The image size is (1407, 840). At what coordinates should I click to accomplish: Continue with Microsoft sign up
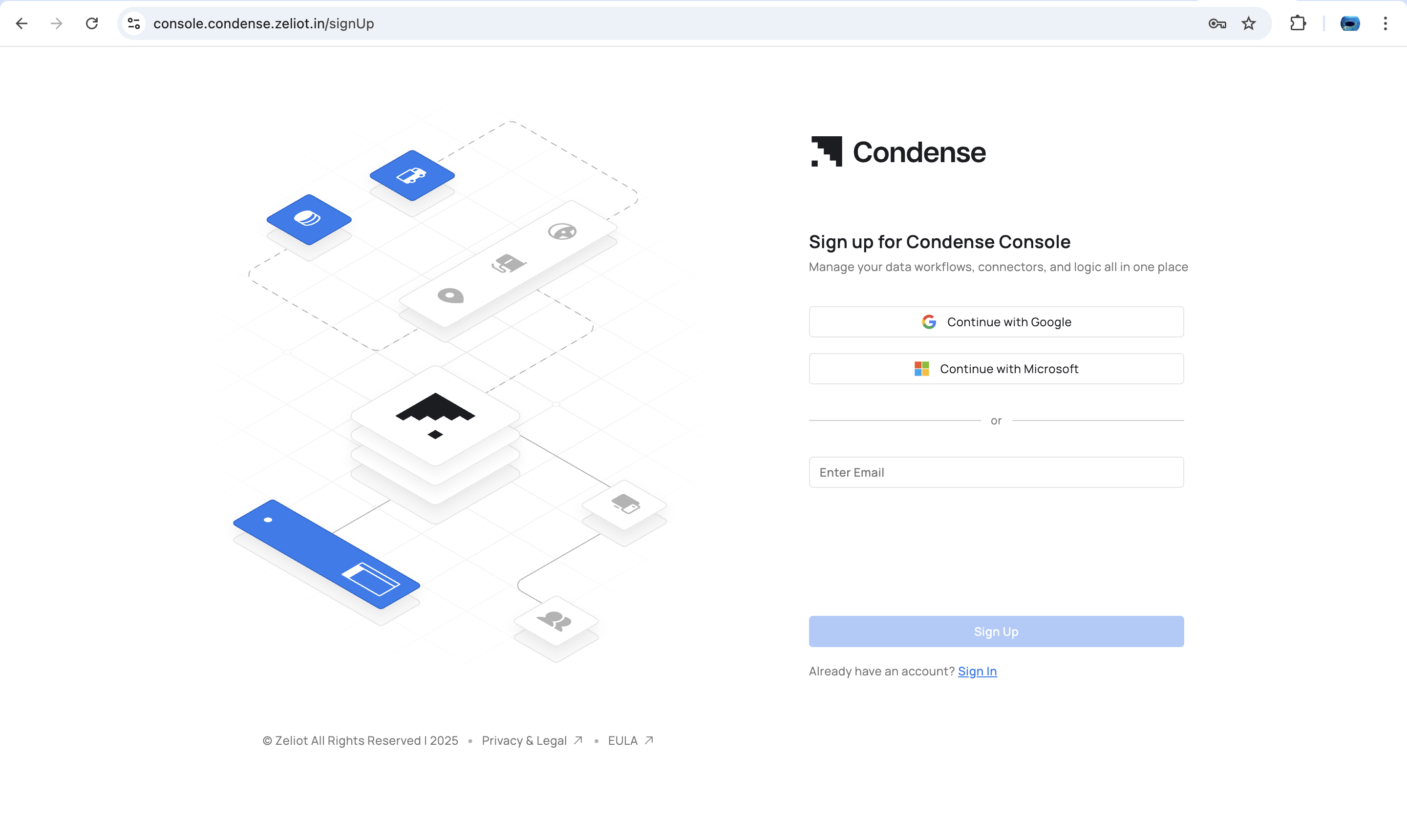point(996,369)
